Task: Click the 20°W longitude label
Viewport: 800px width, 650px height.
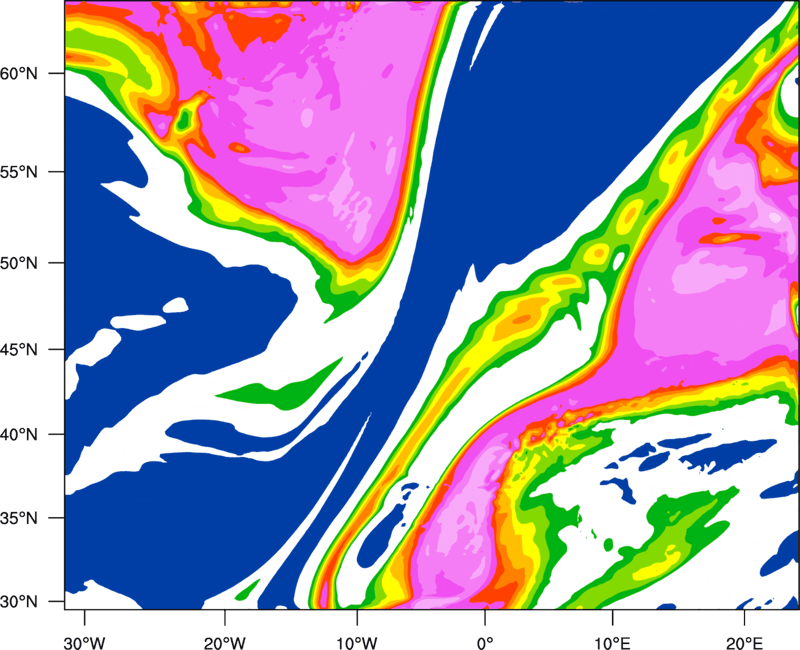Action: tap(225, 643)
